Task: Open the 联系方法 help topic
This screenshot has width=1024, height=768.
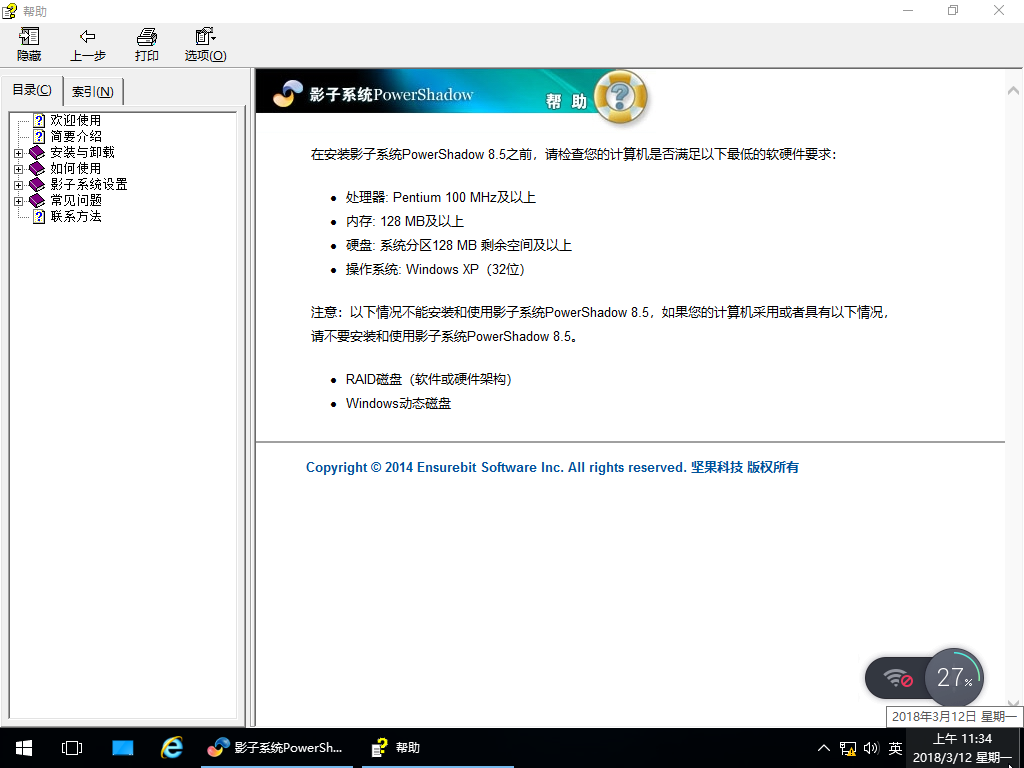Action: [x=76, y=216]
